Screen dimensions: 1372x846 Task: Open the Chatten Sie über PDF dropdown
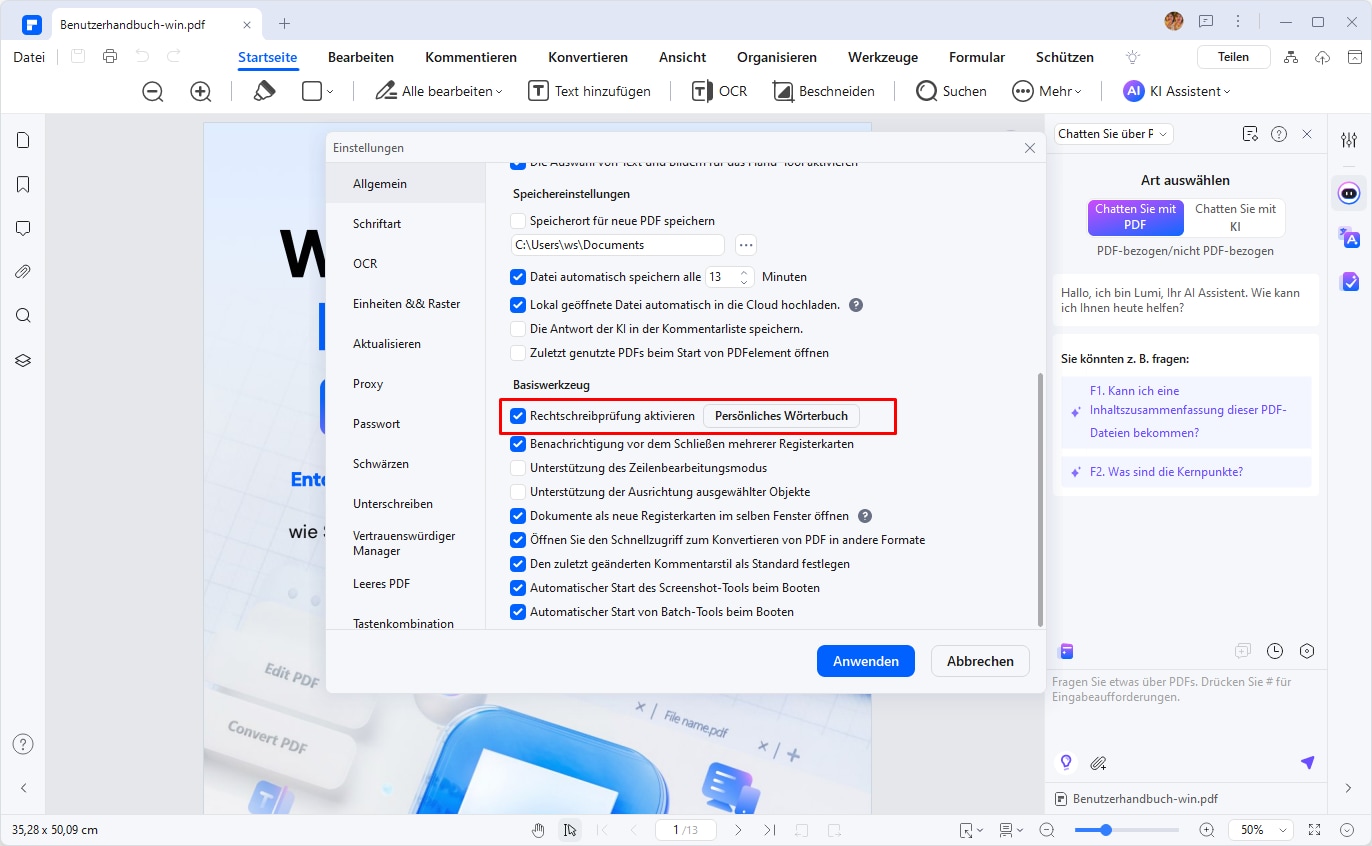pos(1113,134)
